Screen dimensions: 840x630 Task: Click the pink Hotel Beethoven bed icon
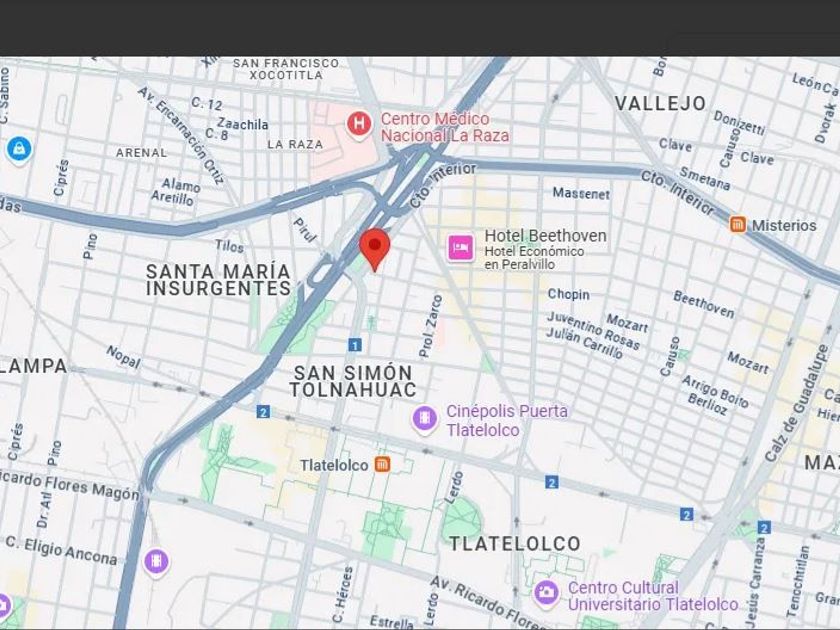pyautogui.click(x=461, y=248)
